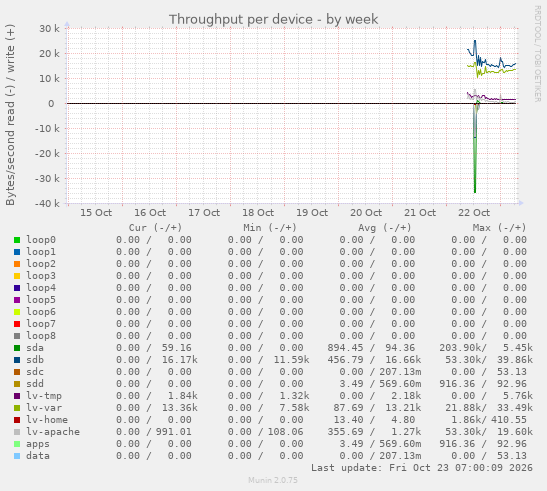Click the 'Avg (-/+)' column header

(384, 228)
